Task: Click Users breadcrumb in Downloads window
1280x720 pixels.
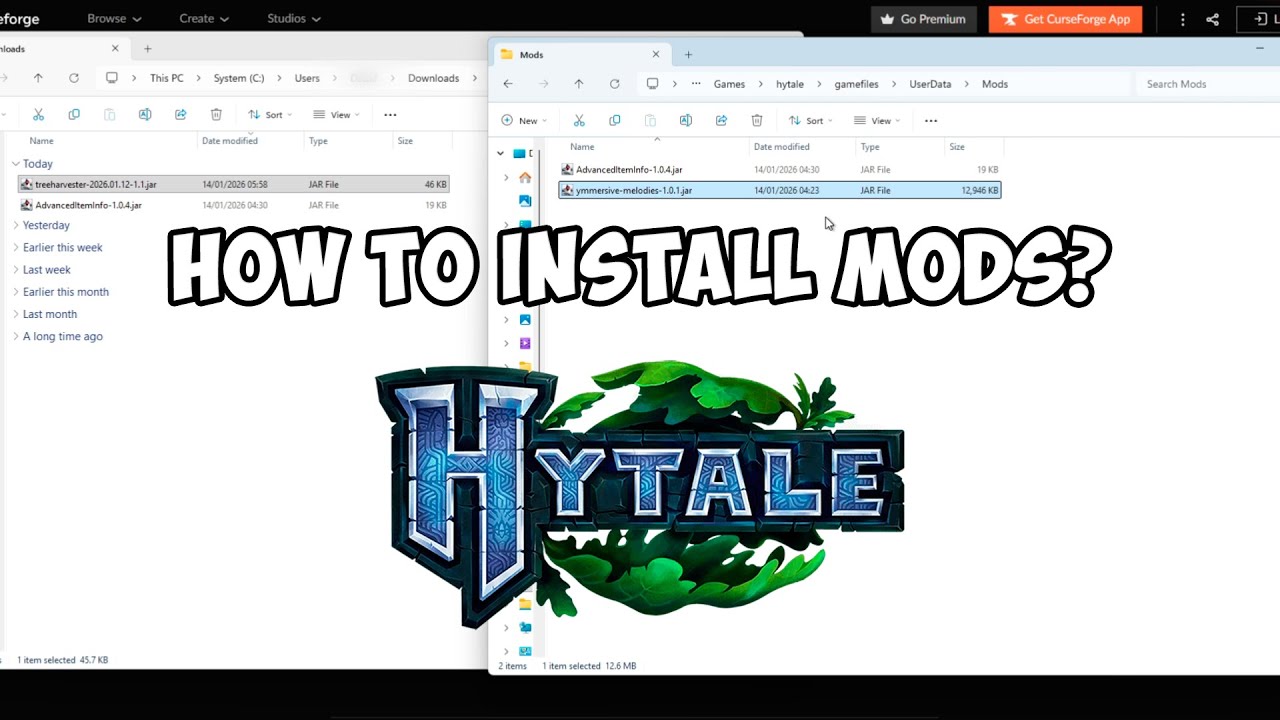Action: 307,78
